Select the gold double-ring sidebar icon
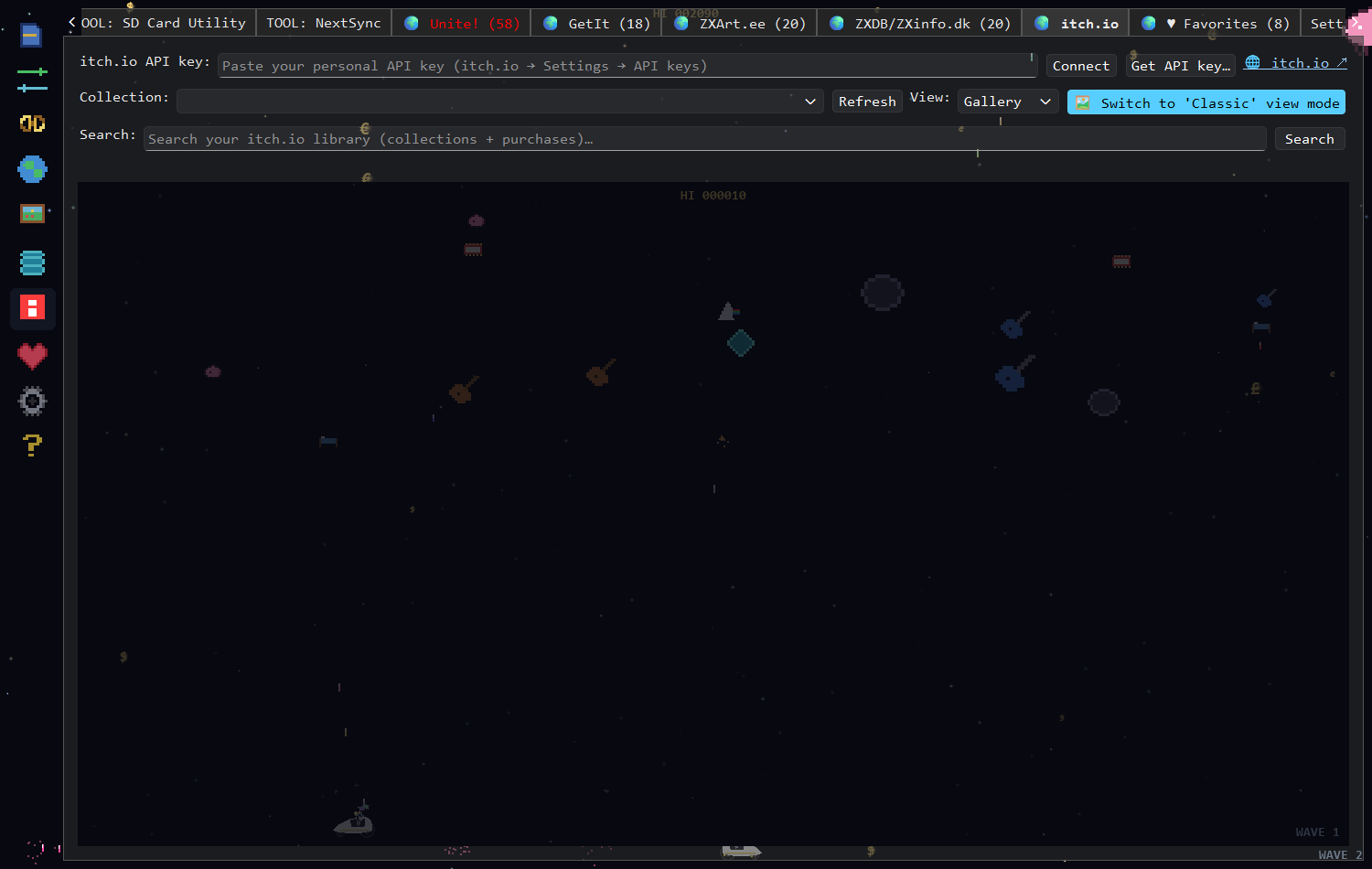 coord(32,123)
